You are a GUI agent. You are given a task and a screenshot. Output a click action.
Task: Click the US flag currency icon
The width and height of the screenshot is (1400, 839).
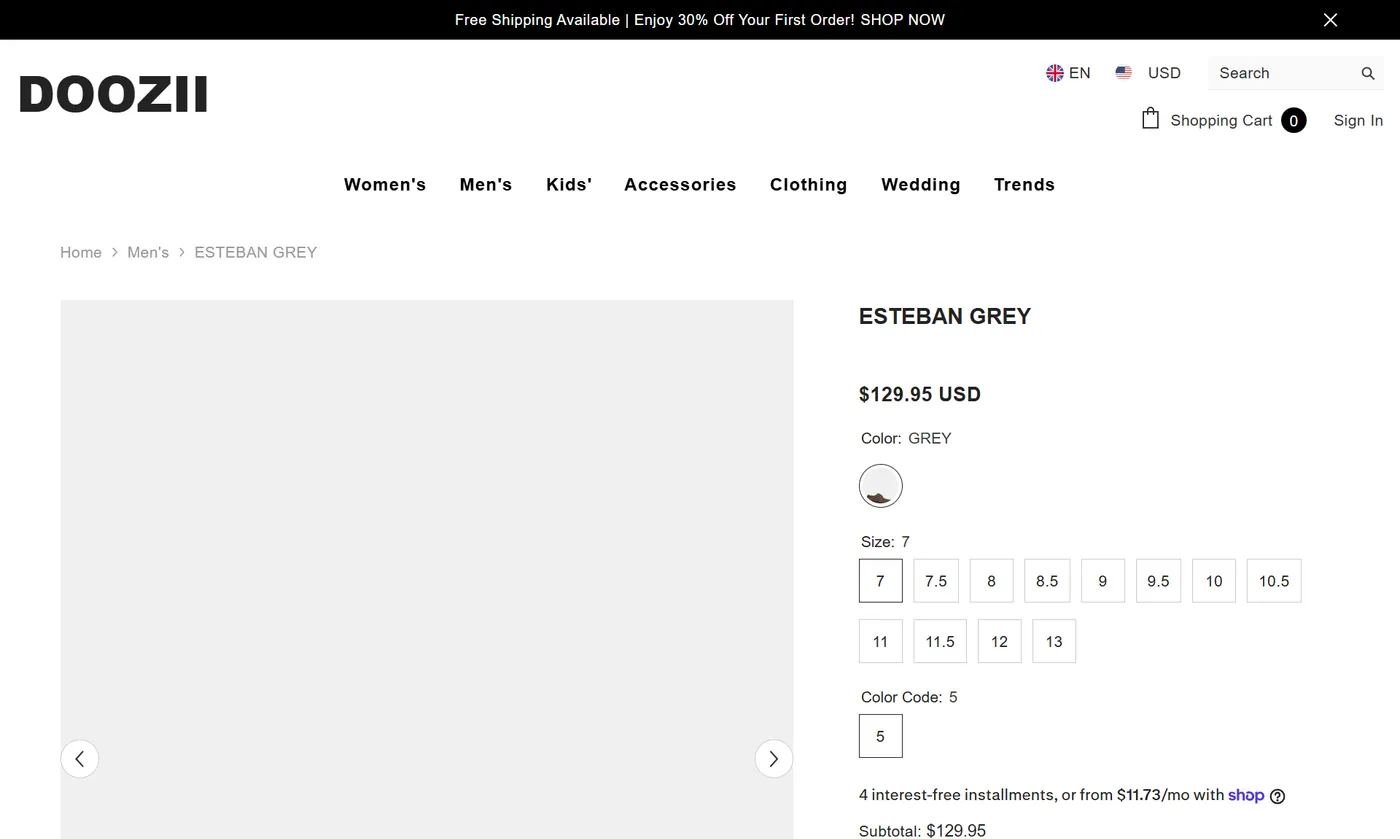click(x=1124, y=73)
